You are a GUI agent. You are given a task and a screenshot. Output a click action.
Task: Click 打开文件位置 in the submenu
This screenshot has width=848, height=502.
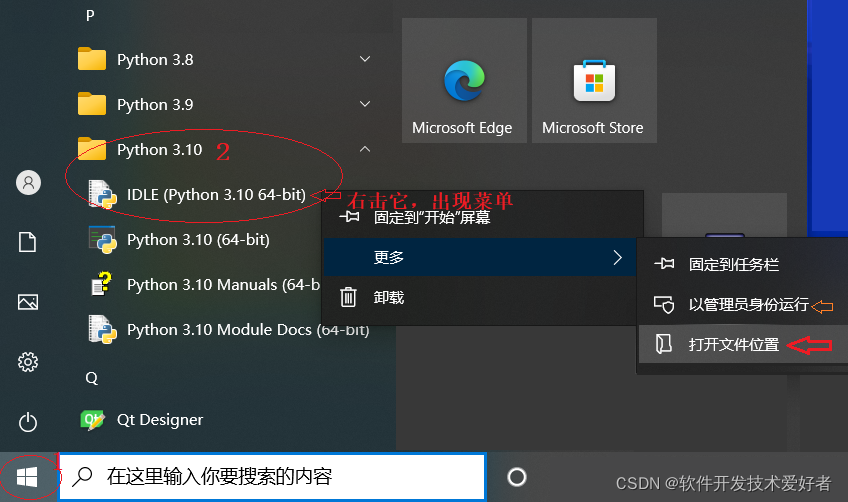(743, 344)
